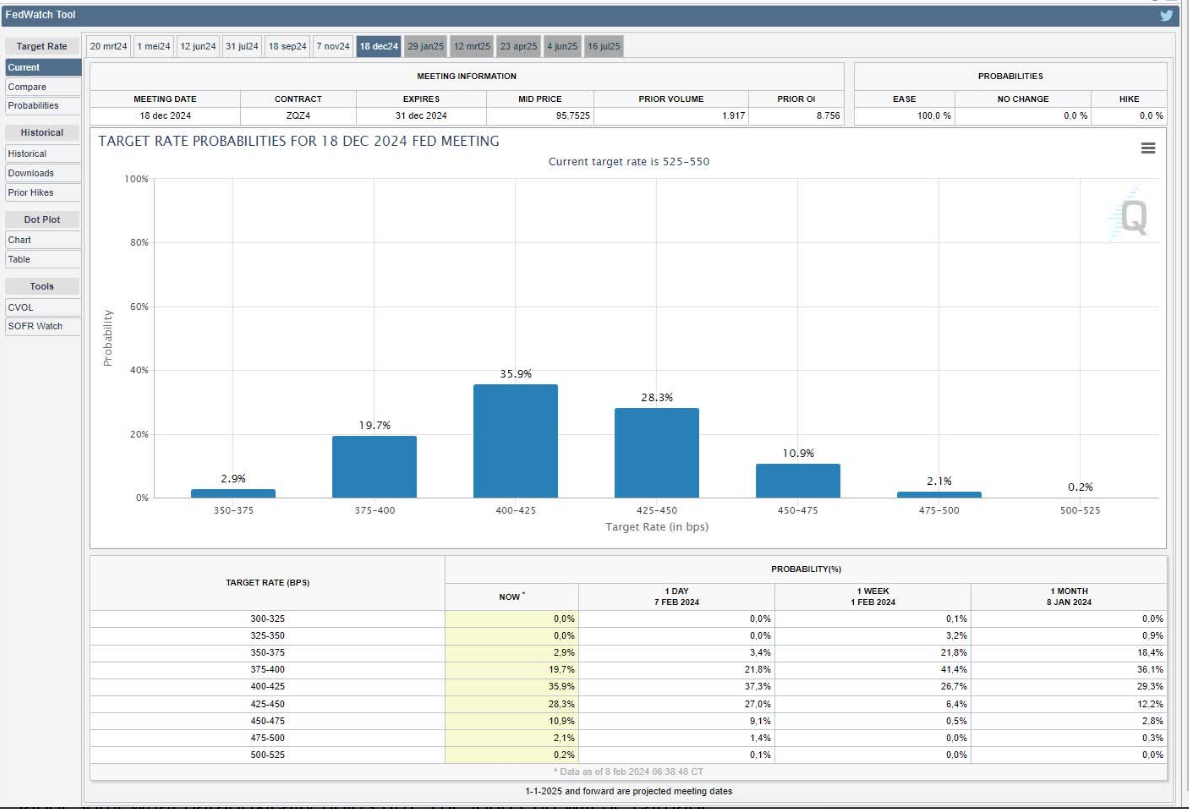Image resolution: width=1189 pixels, height=809 pixels.
Task: Click the ZQZ4 contract cell
Action: pos(298,116)
